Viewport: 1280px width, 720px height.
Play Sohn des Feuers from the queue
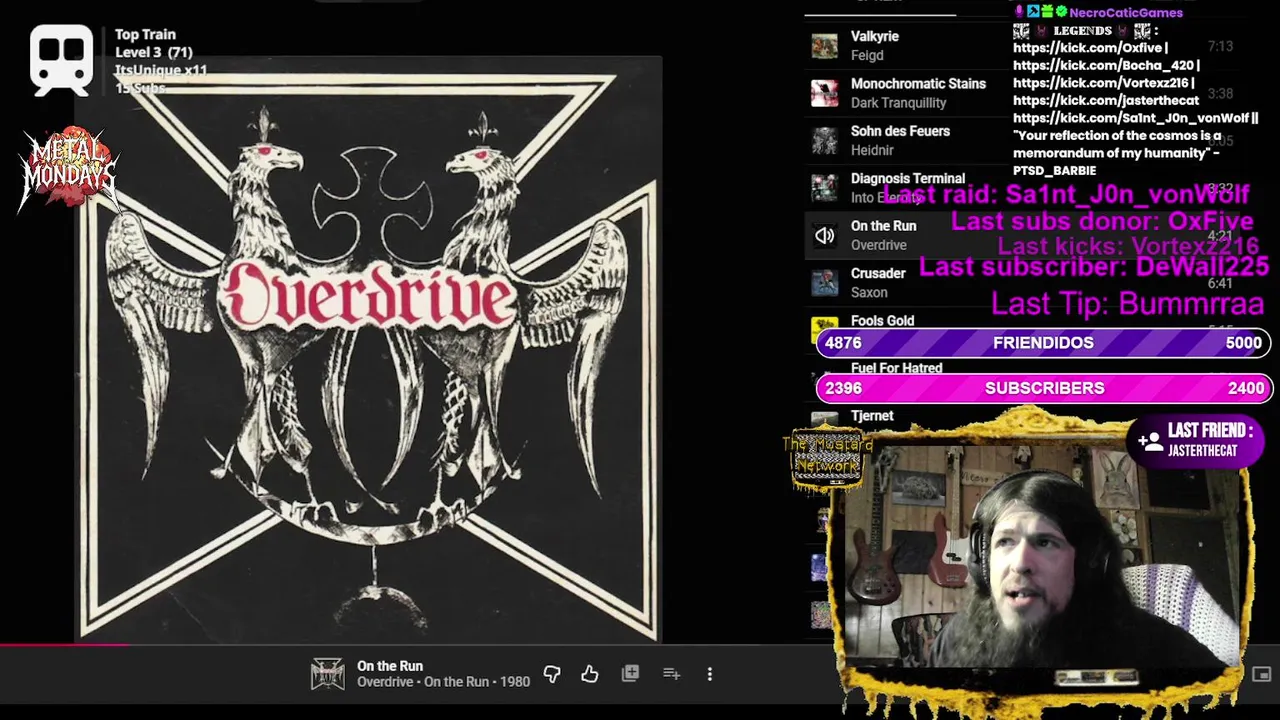pyautogui.click(x=900, y=131)
